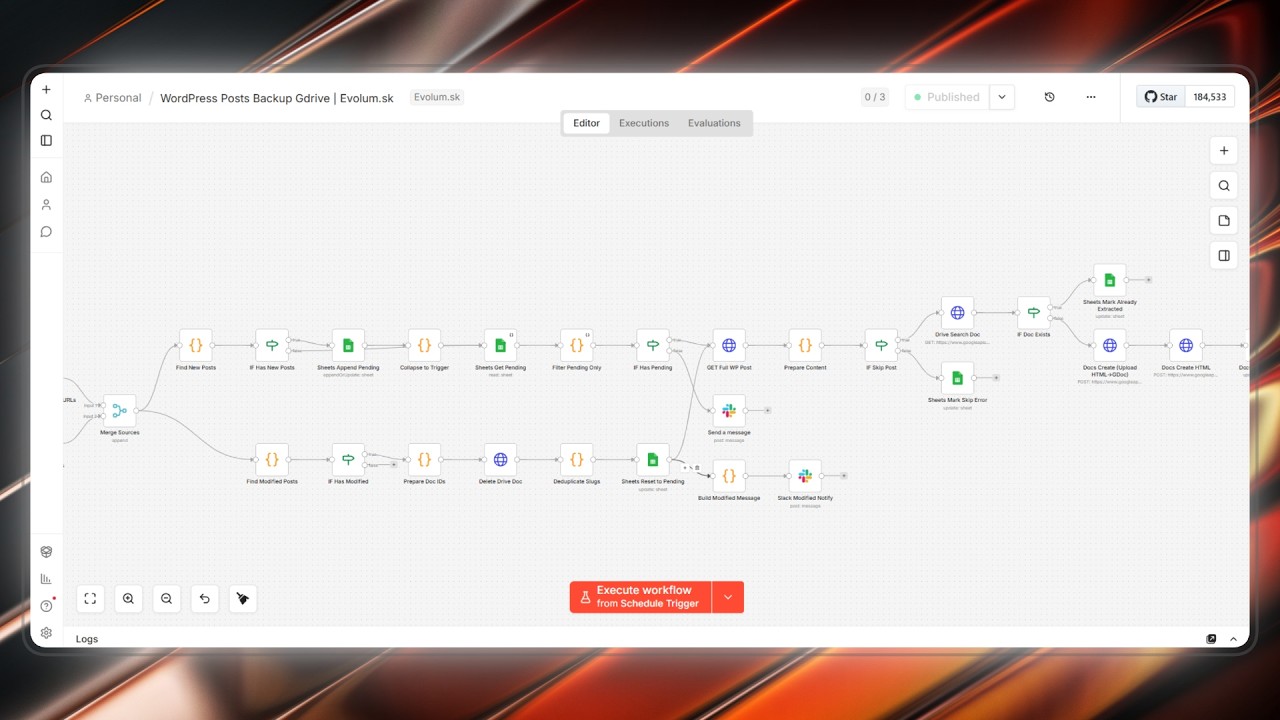This screenshot has height=720, width=1280.
Task: Switch to the Evaluations tab
Action: (714, 123)
